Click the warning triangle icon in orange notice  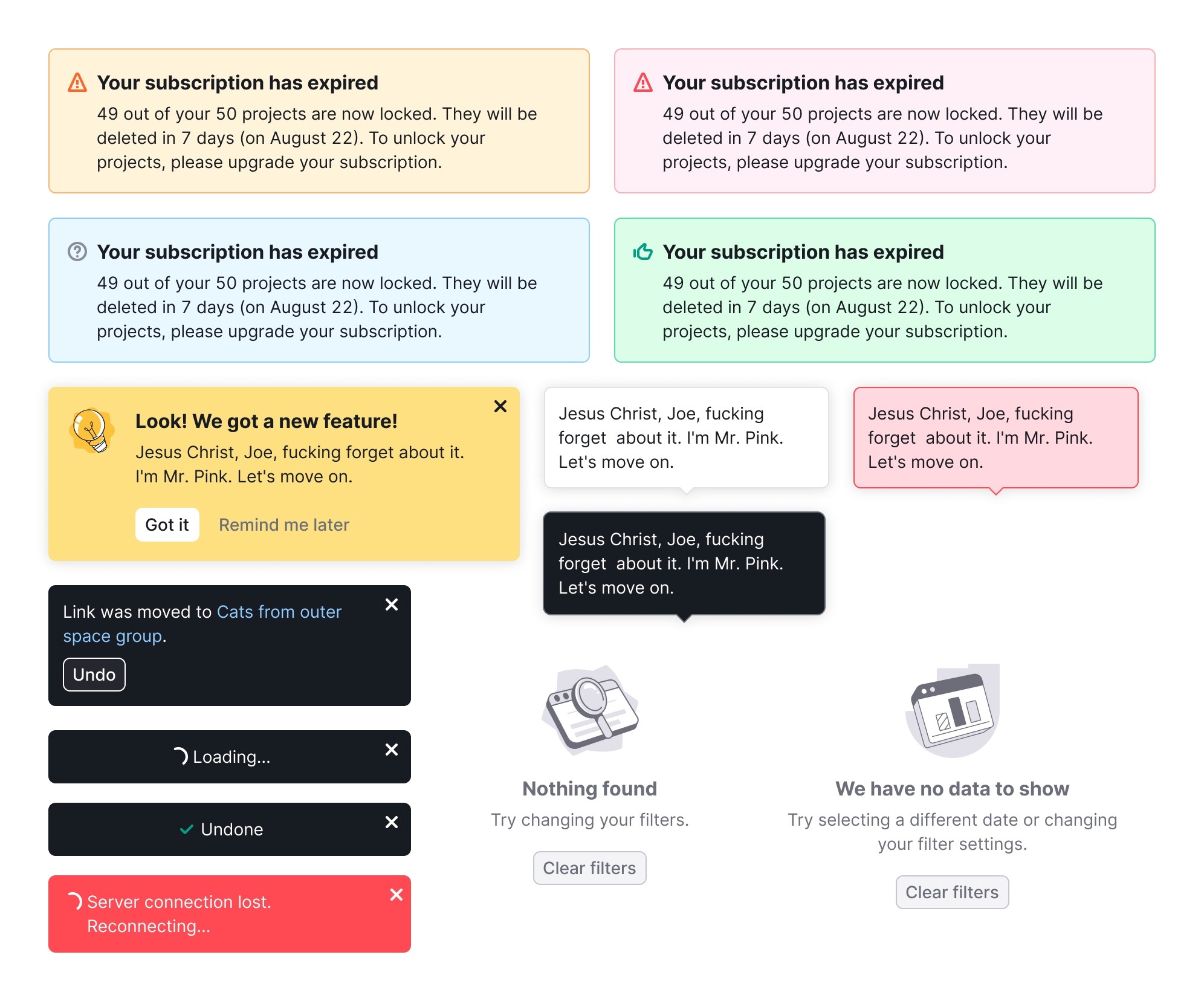tap(77, 82)
